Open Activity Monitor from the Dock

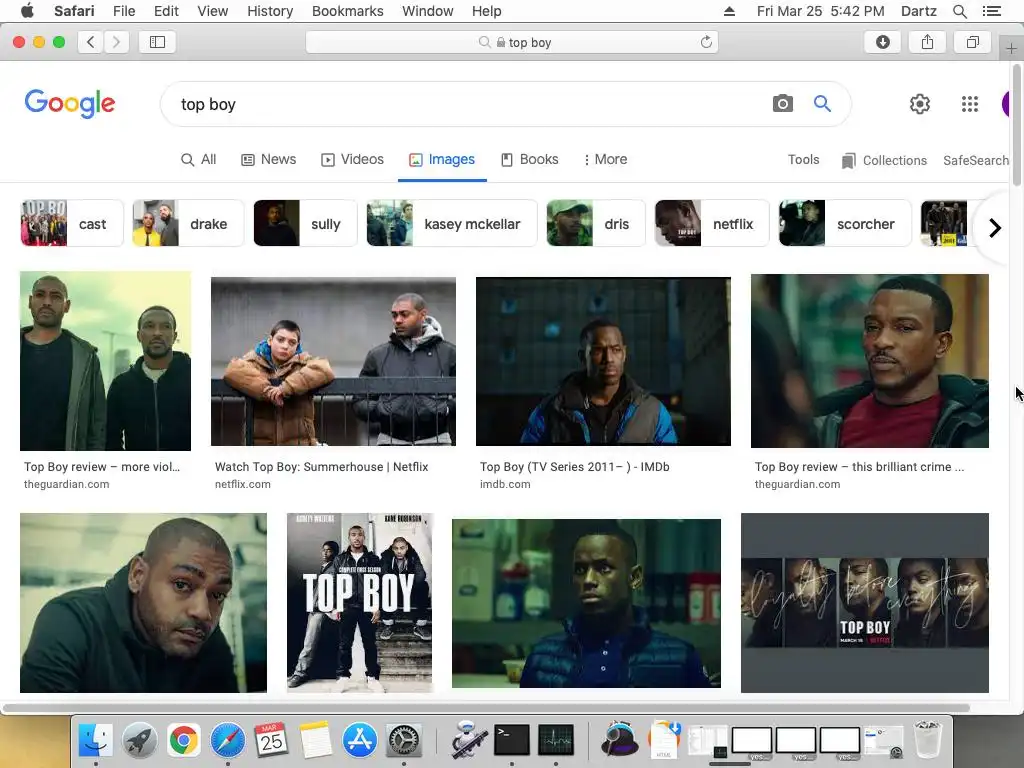[556, 740]
